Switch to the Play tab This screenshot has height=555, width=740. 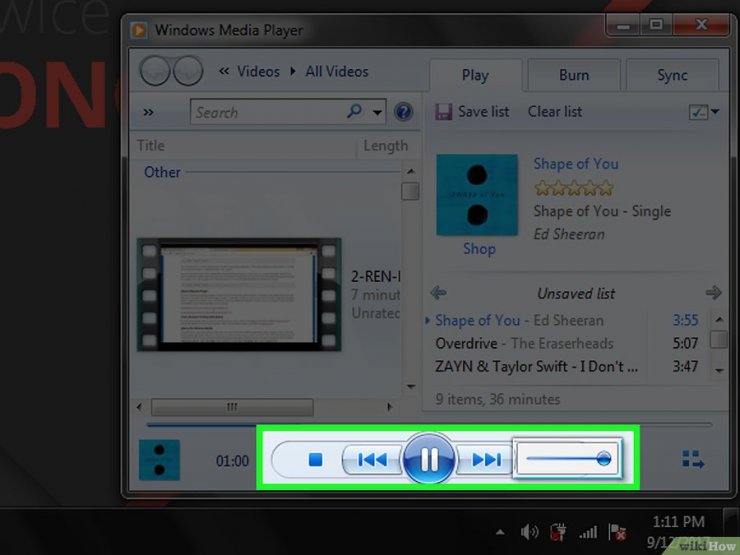(475, 75)
